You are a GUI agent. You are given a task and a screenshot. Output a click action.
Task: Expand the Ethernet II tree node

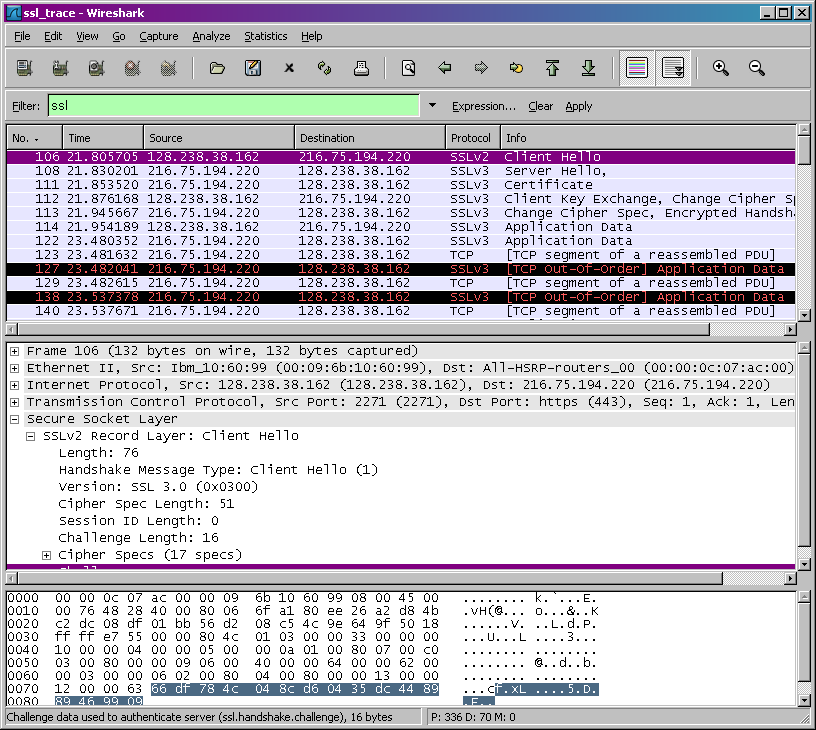tap(15, 368)
